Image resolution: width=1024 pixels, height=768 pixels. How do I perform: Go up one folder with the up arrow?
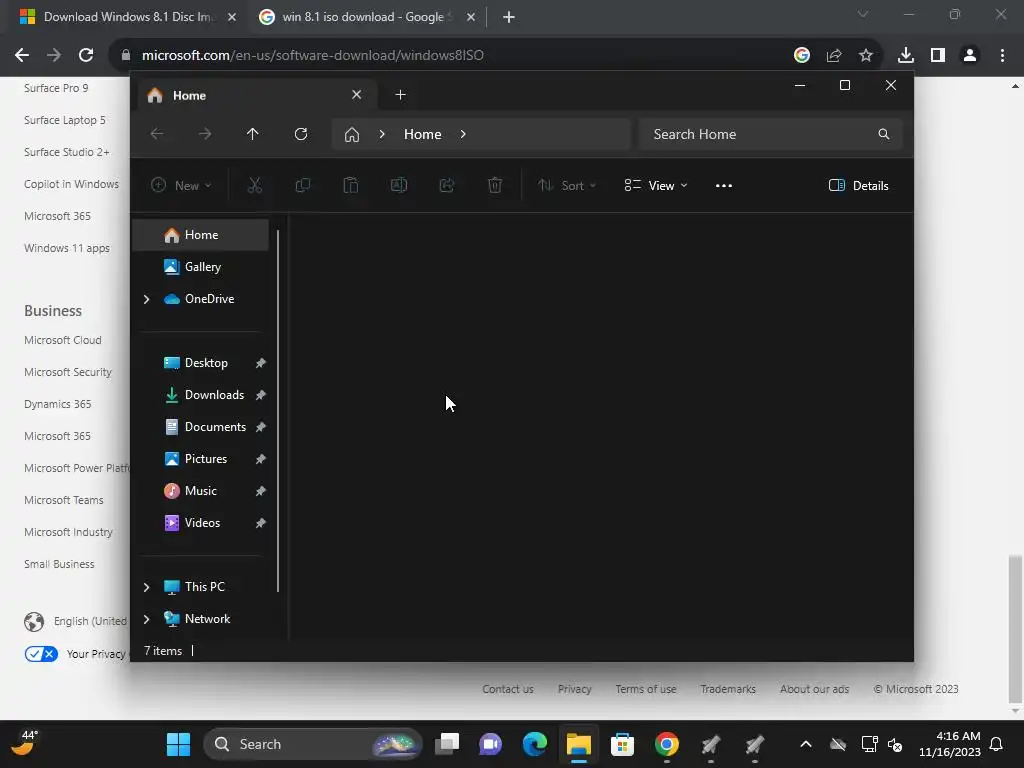pos(253,134)
